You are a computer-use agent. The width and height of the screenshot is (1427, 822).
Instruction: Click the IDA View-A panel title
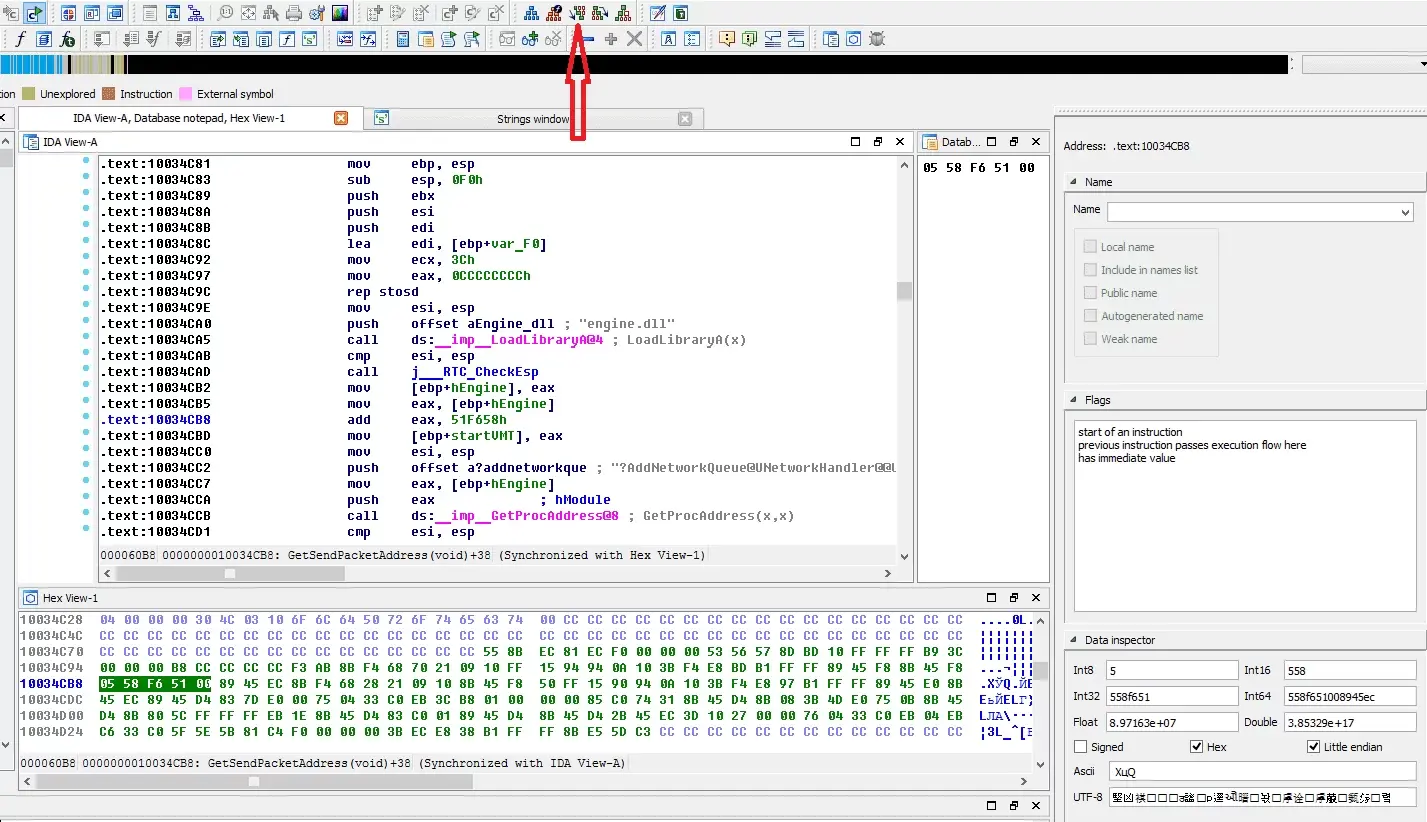click(x=70, y=142)
